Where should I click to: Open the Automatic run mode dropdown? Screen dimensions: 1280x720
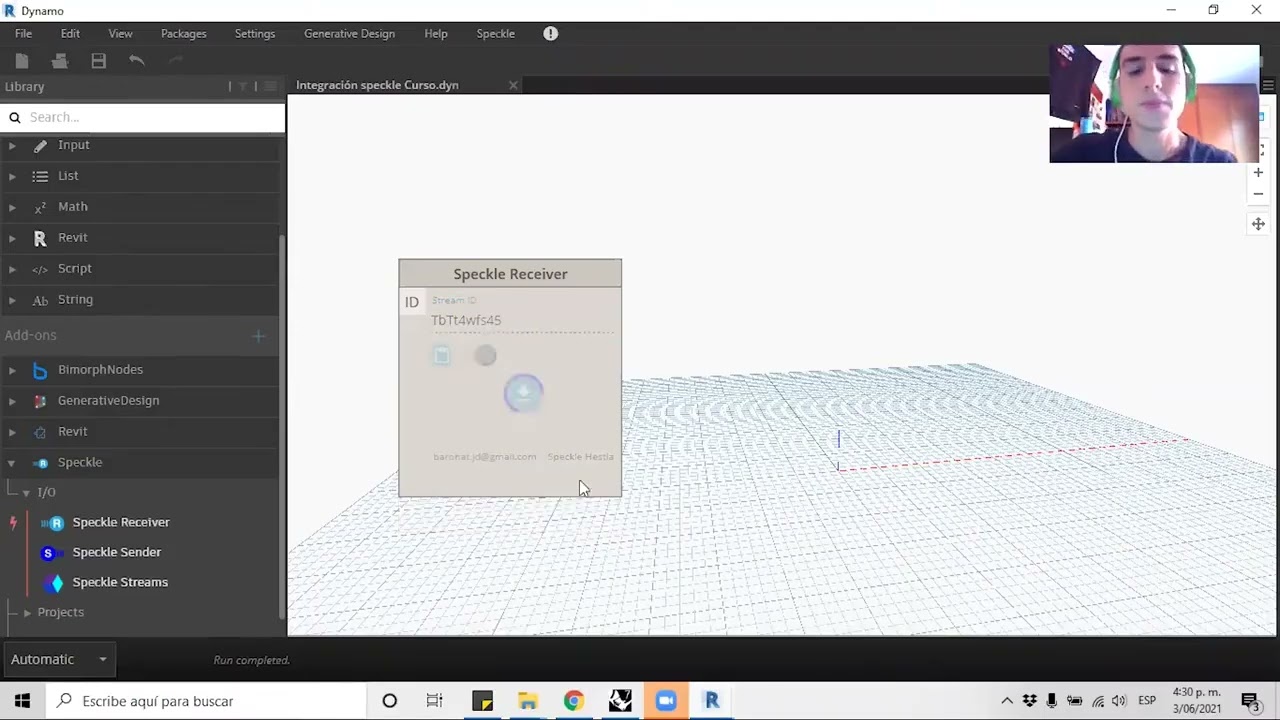(59, 659)
